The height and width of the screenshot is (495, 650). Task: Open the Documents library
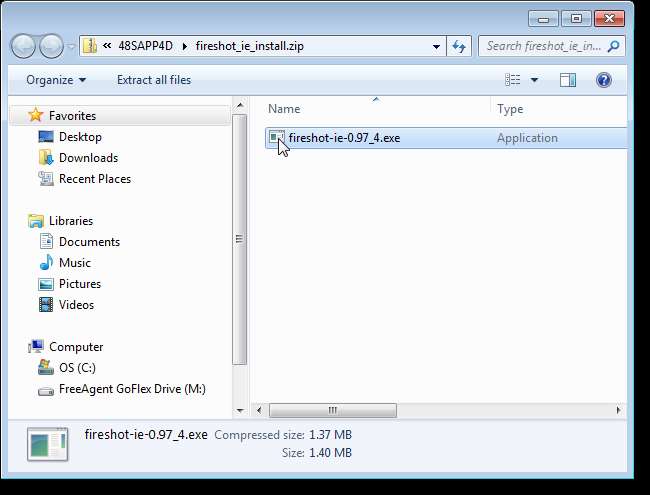tap(89, 242)
